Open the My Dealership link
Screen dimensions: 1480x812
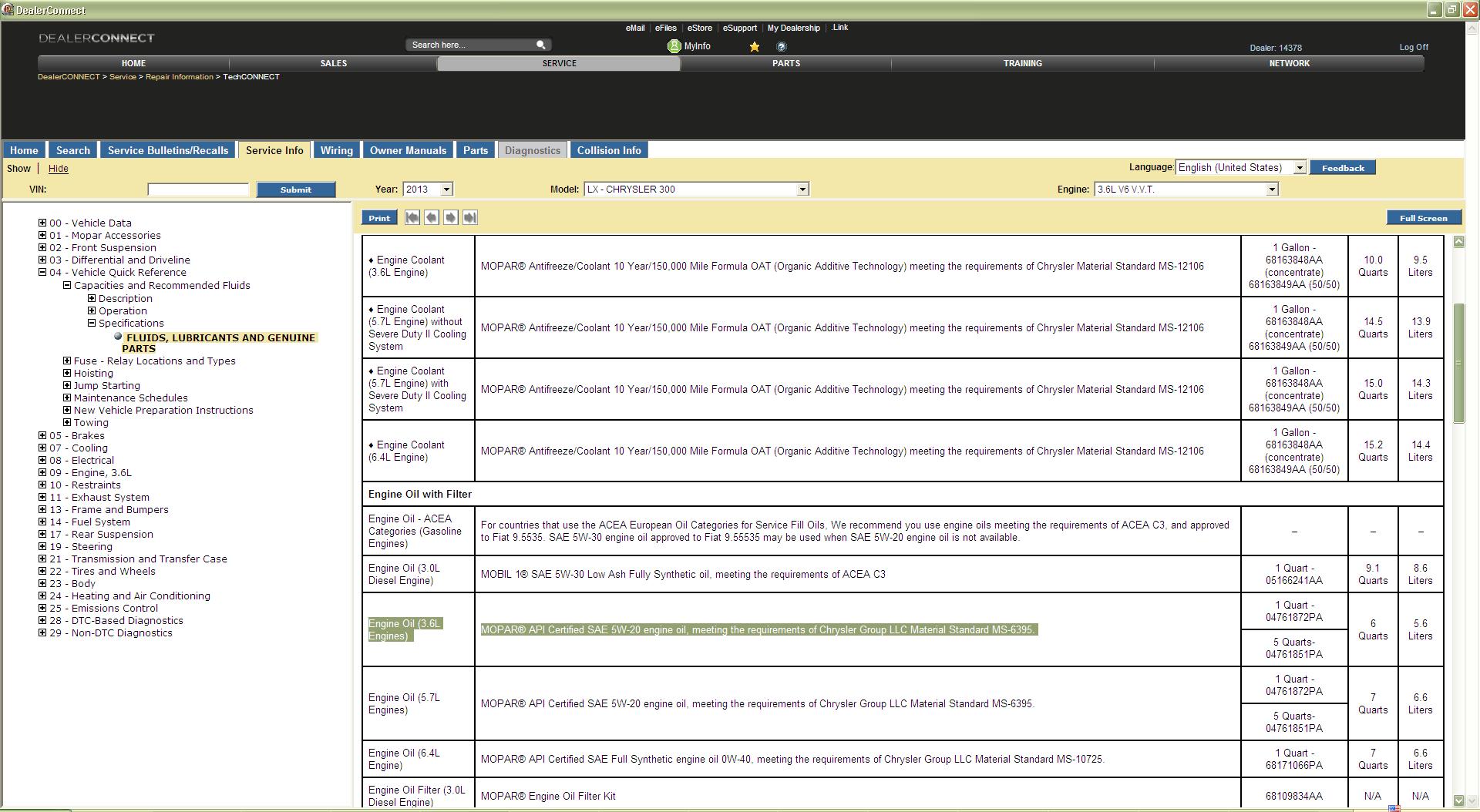tap(794, 28)
